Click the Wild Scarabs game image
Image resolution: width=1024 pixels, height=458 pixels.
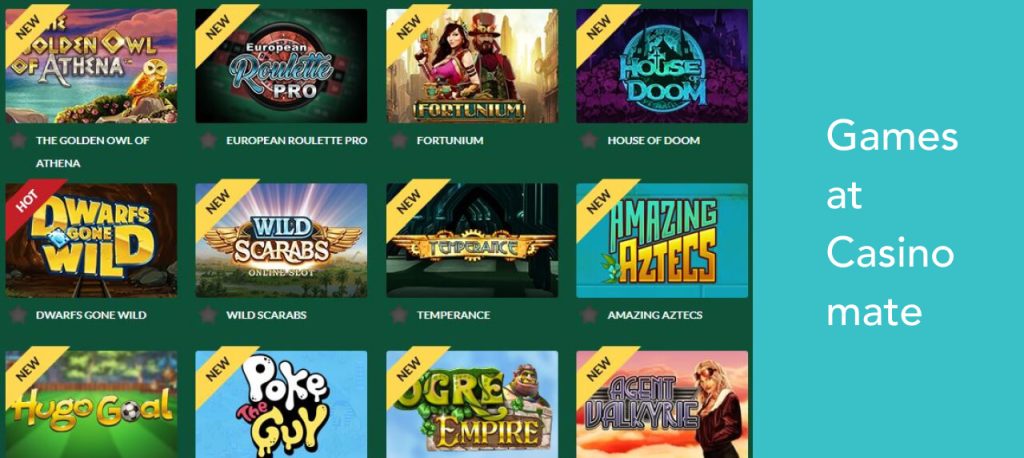click(281, 240)
